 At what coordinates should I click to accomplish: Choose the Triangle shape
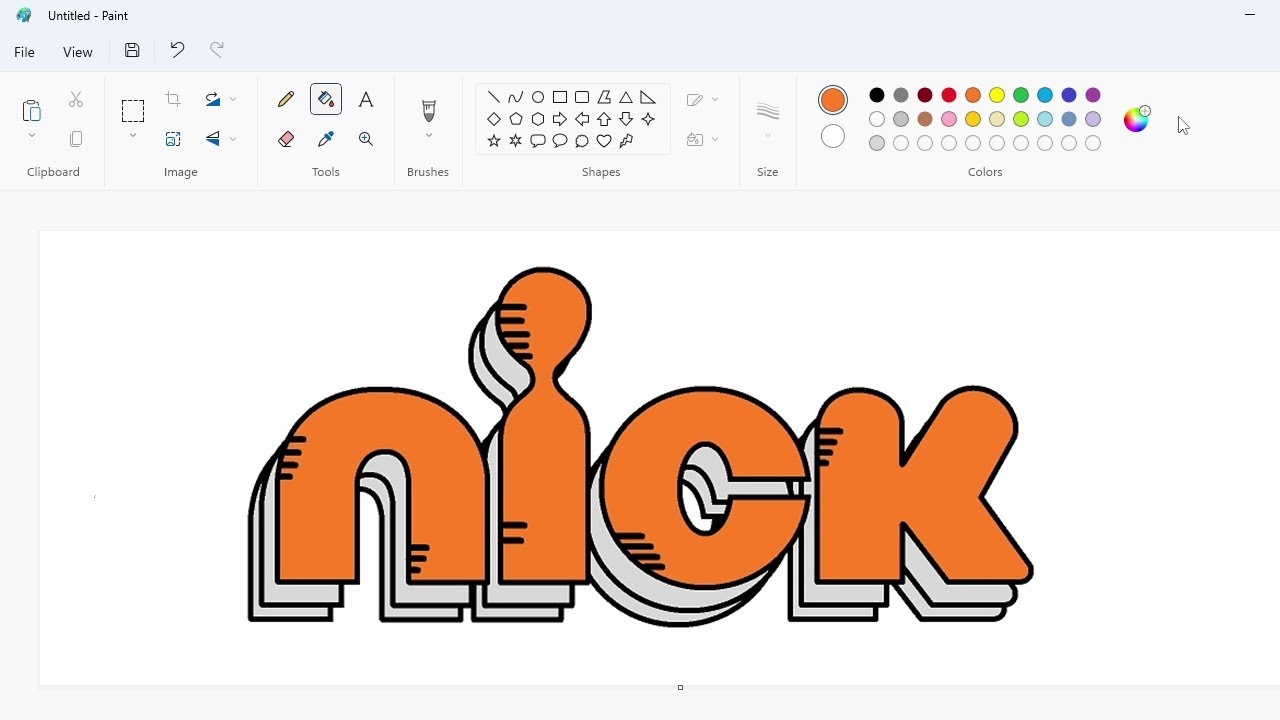coord(626,97)
